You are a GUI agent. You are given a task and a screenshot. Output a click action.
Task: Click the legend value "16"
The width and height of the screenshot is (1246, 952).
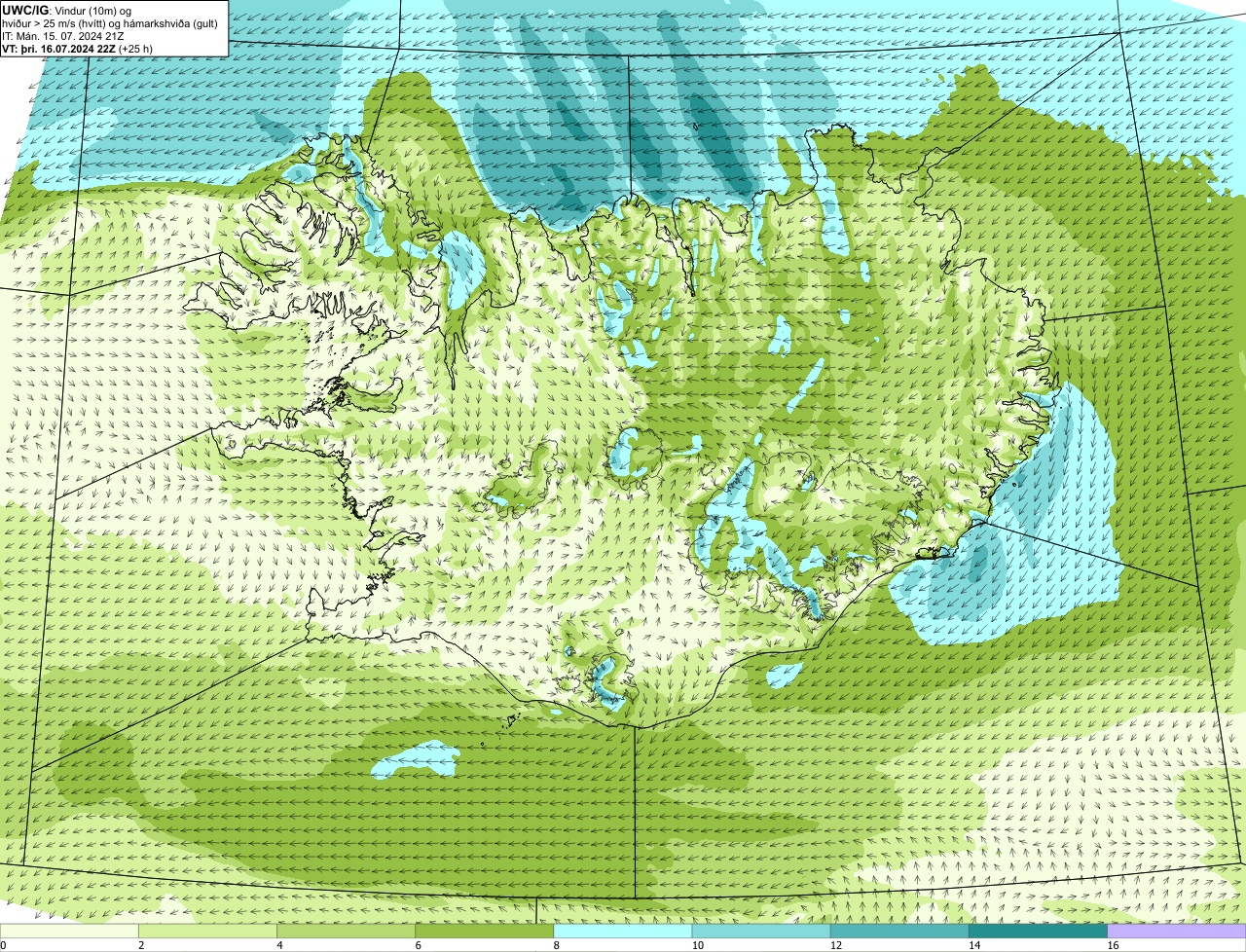coord(1113,945)
